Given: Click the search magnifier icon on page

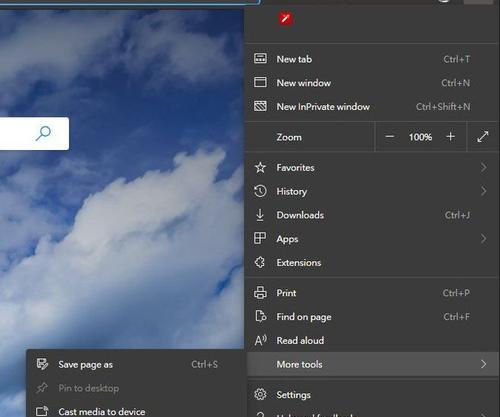Looking at the screenshot, I should pos(43,133).
